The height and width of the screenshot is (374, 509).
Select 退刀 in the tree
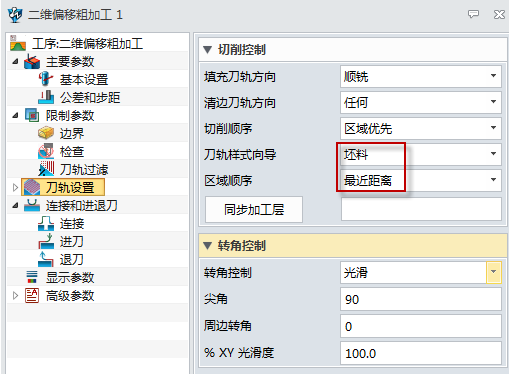click(72, 260)
